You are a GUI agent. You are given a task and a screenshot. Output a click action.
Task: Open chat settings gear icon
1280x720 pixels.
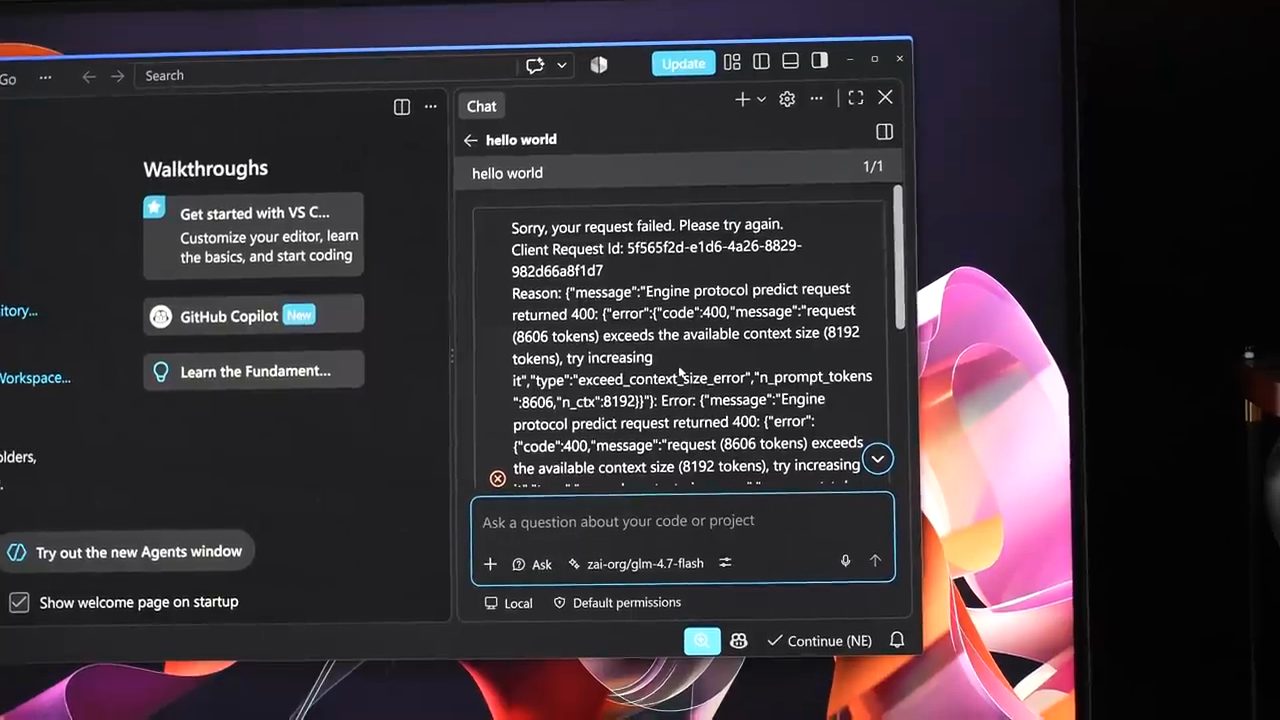pos(787,99)
